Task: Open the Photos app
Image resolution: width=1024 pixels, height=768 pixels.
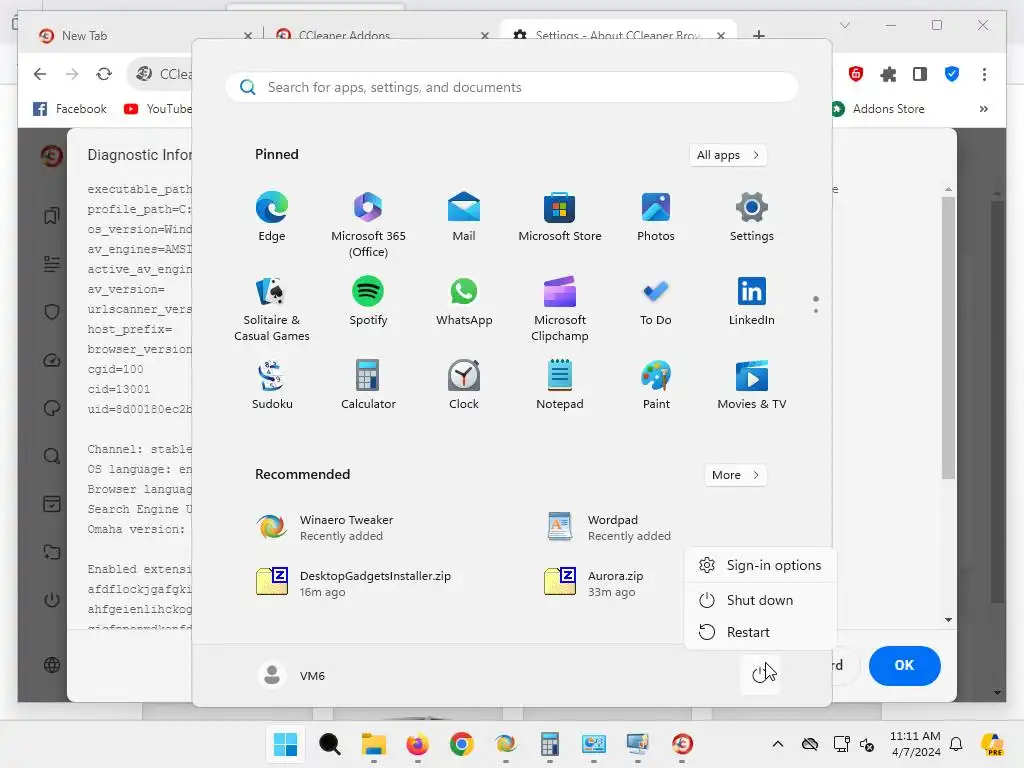Action: (x=656, y=217)
